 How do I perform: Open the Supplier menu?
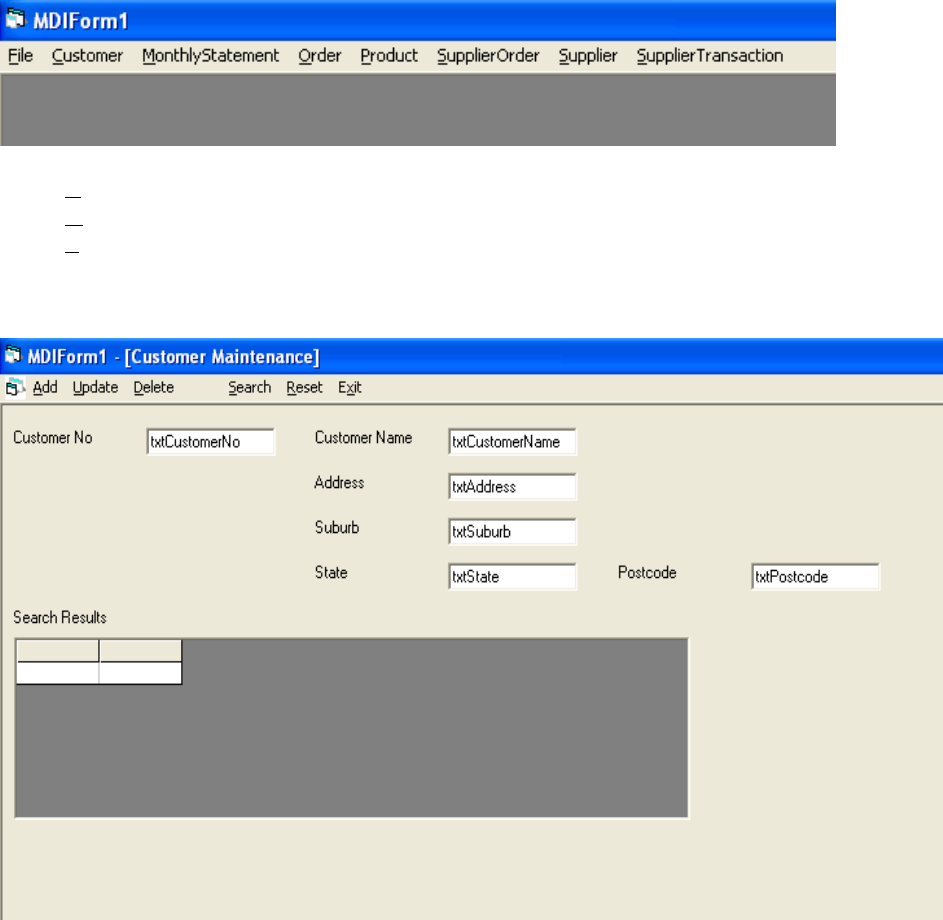click(x=588, y=56)
